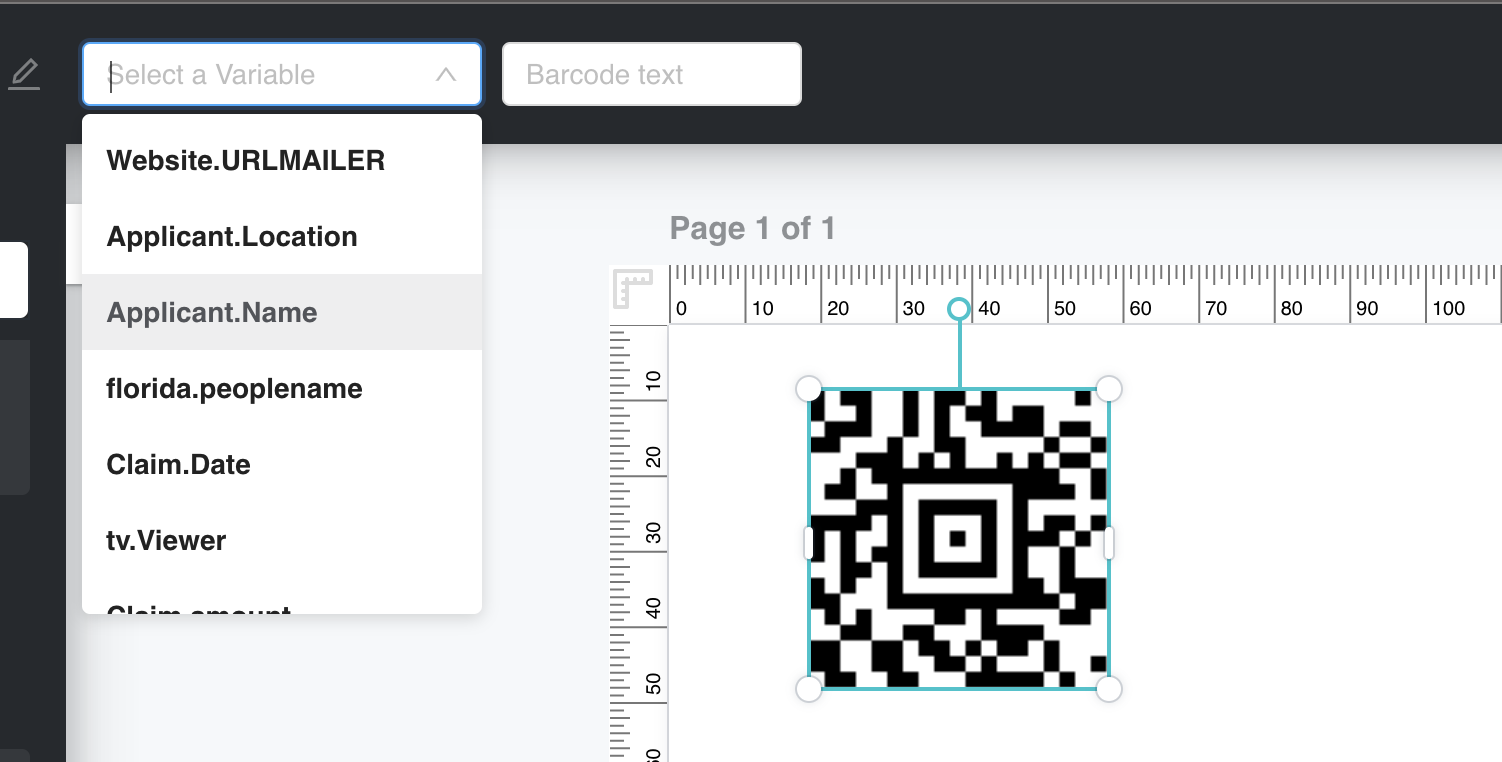Select the tv.Viewer variable option

click(x=167, y=541)
